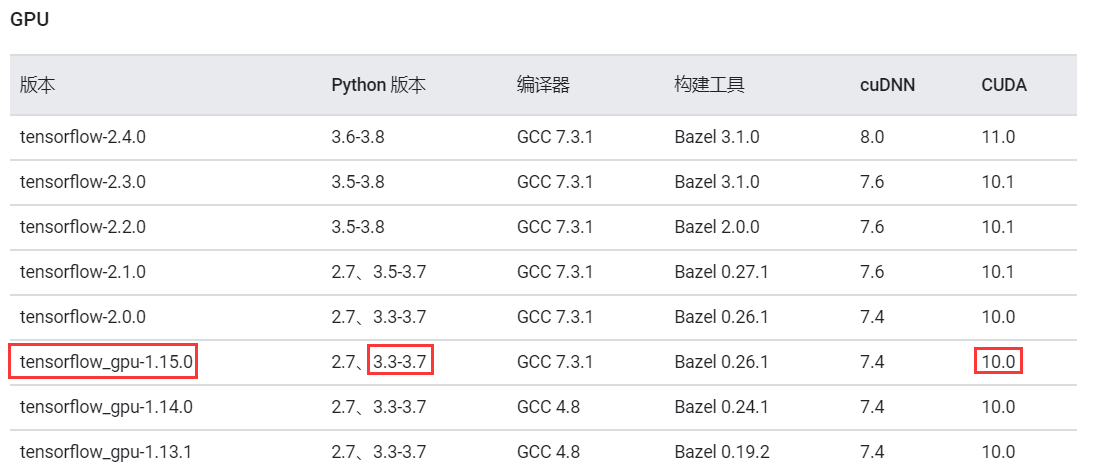Image resolution: width=1104 pixels, height=471 pixels.
Task: Click GCC 4.8 in tensorflow_gpu-1.13.1 row
Action: [x=548, y=451]
